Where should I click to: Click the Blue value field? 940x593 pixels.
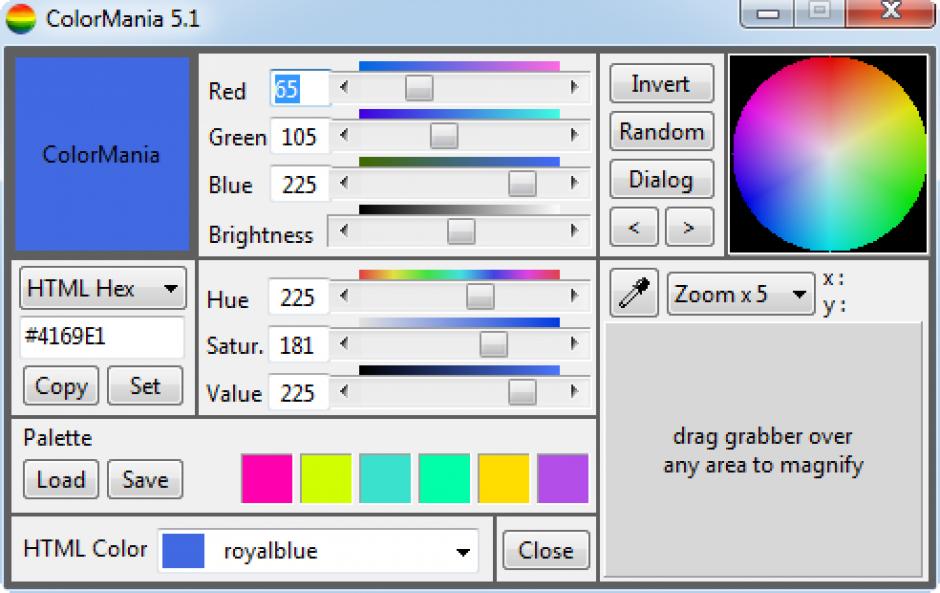300,184
